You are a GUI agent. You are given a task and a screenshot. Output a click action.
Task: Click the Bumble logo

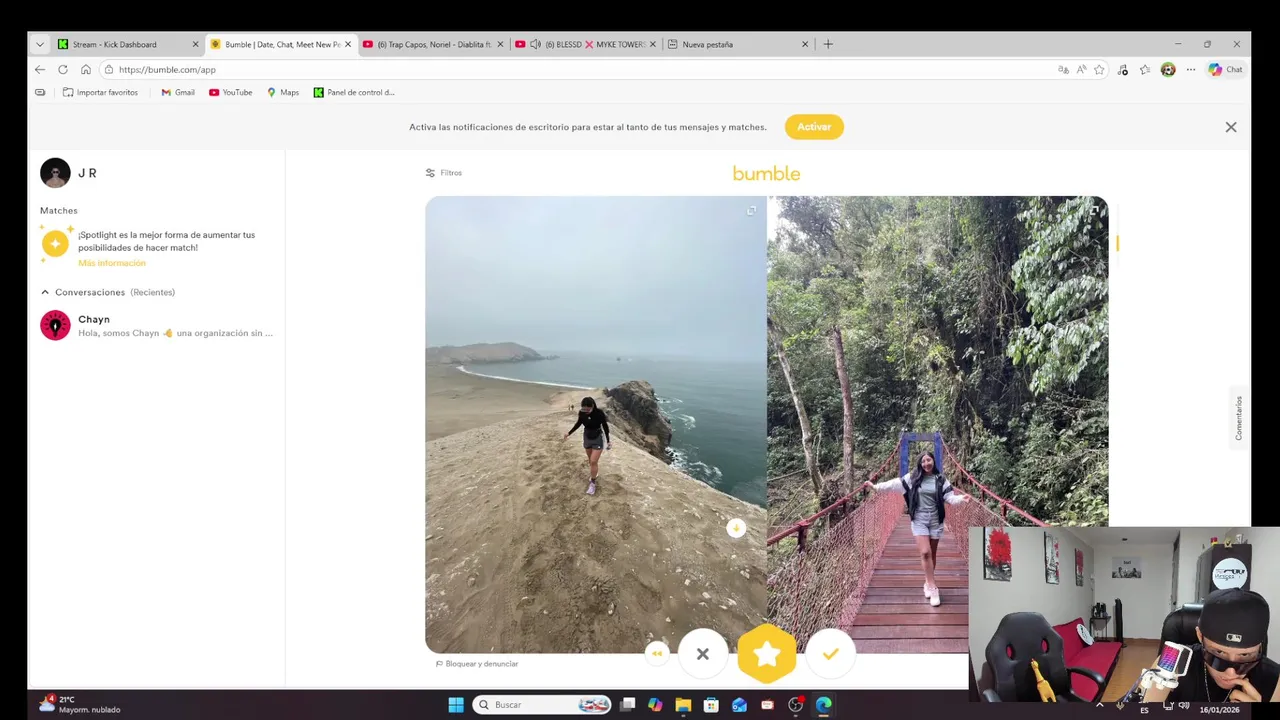(x=767, y=174)
